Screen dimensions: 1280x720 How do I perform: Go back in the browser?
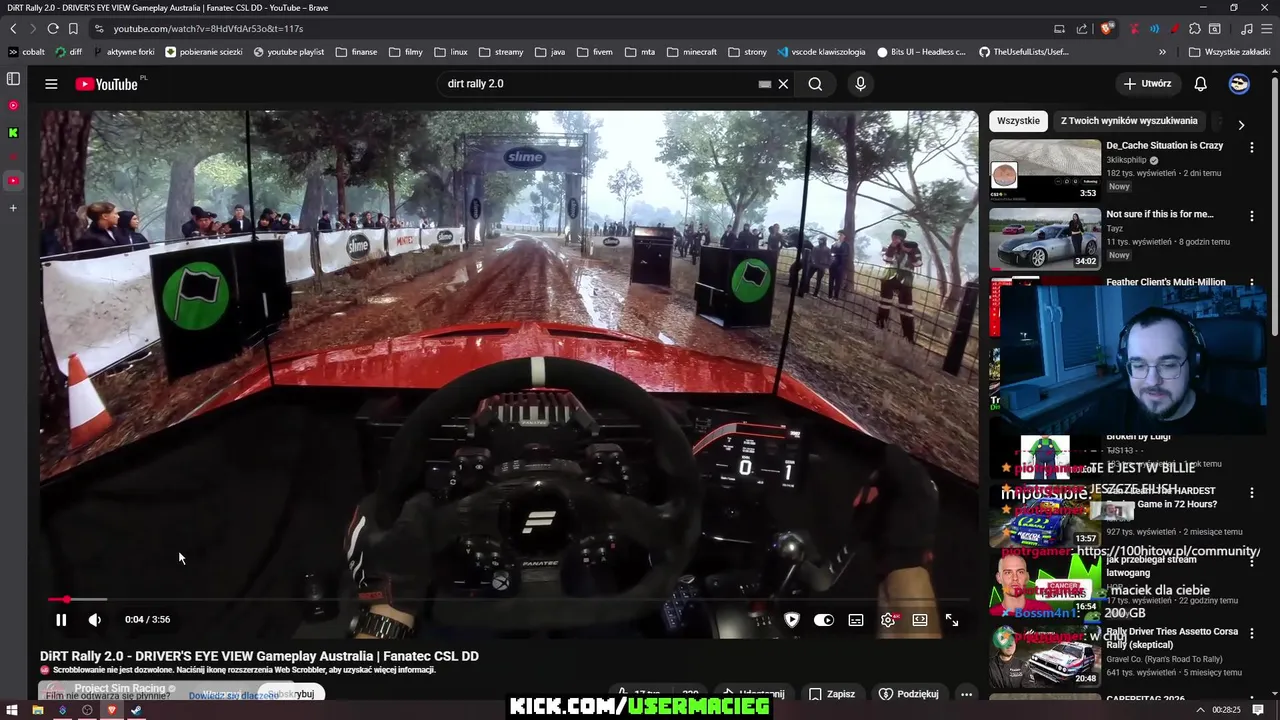[13, 29]
